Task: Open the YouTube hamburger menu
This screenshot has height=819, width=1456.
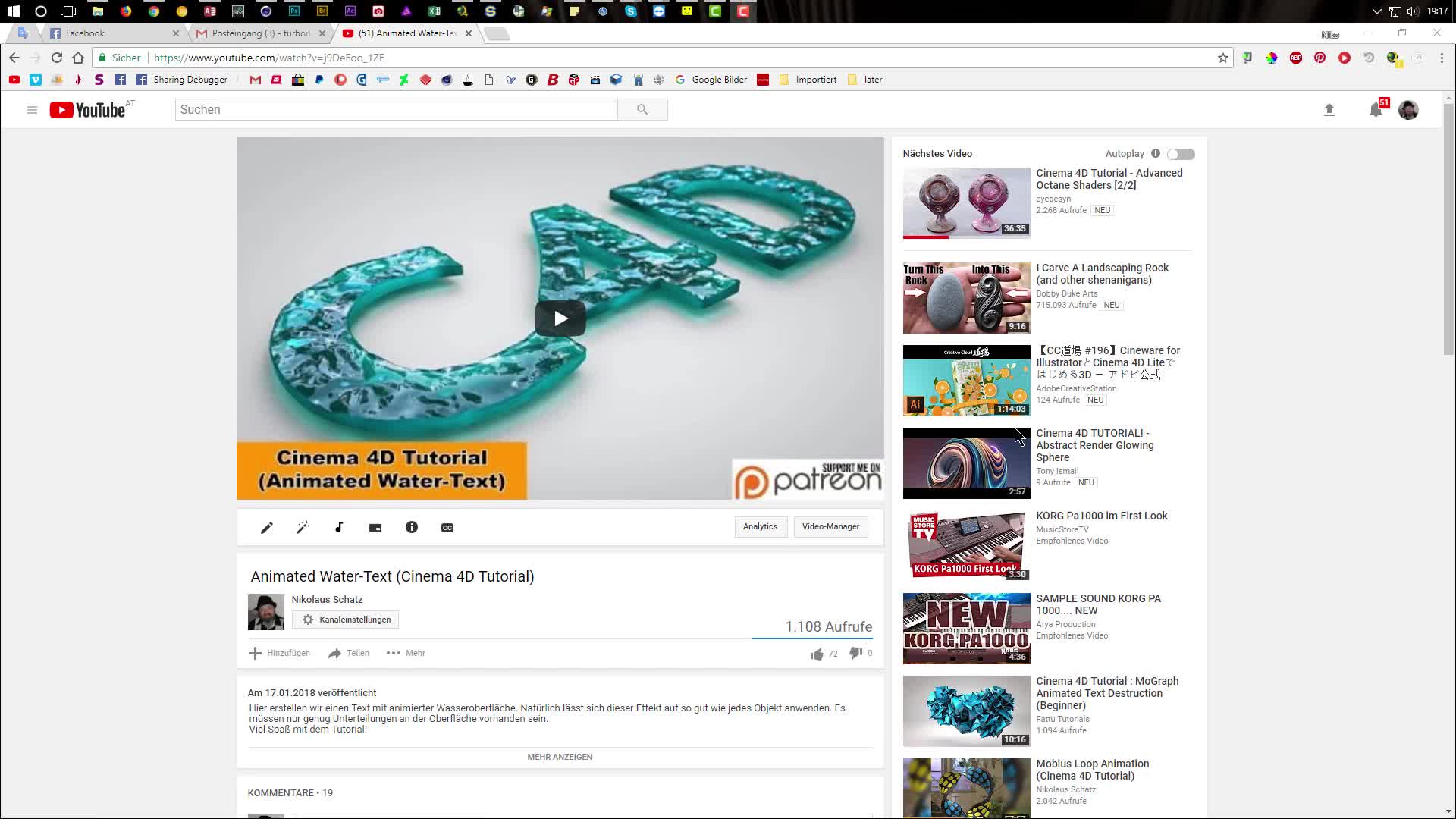Action: 32,109
